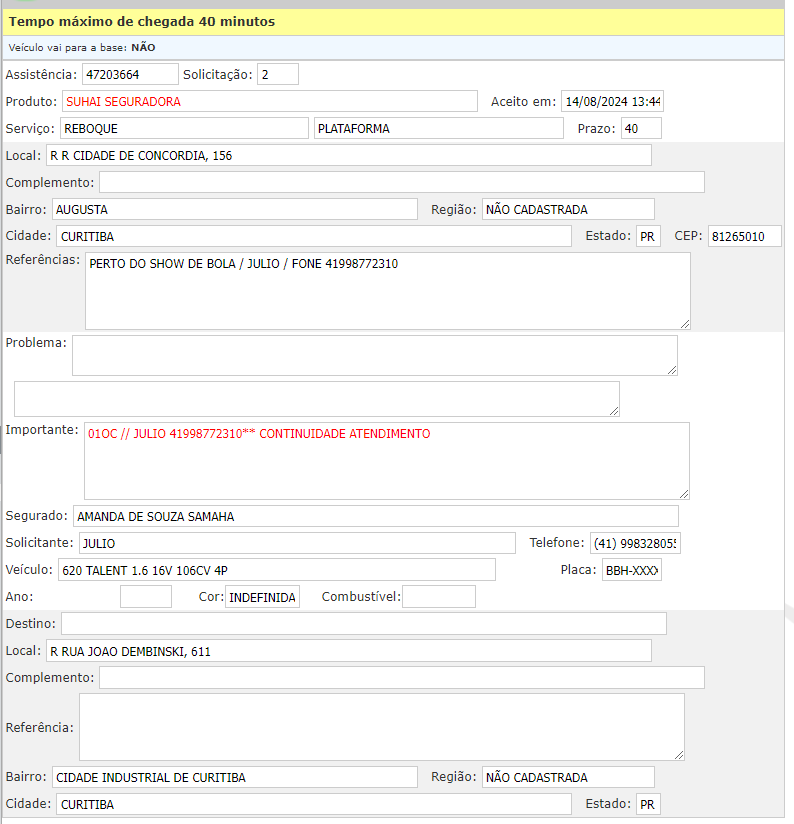This screenshot has height=824, width=794.
Task: Select the Segurado name field
Action: point(375,516)
